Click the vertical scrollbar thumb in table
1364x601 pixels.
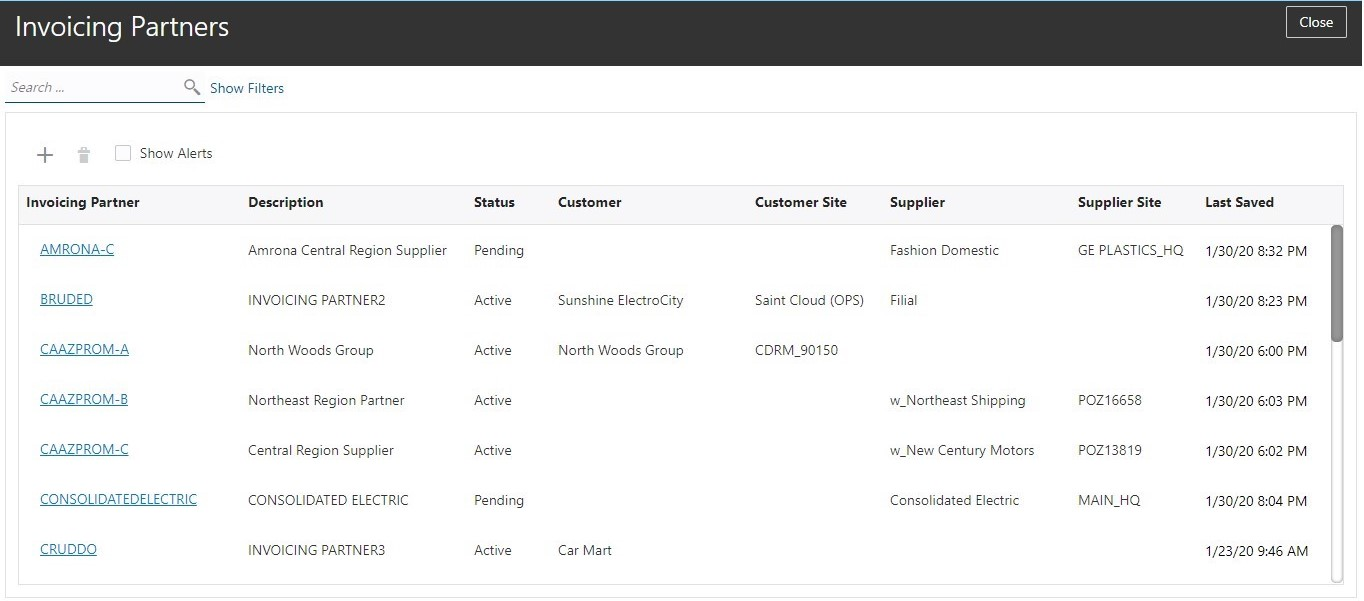coord(1337,283)
